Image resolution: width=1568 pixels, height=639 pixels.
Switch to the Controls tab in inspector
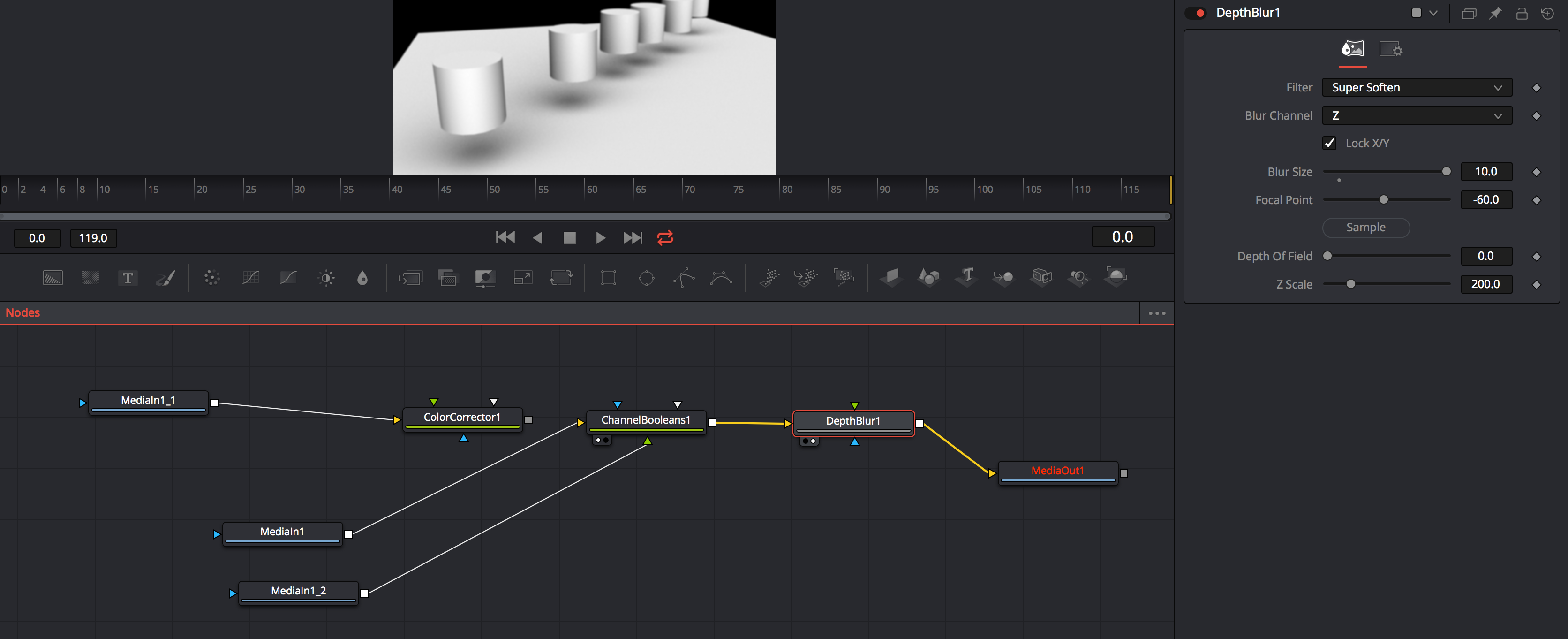tap(1352, 49)
